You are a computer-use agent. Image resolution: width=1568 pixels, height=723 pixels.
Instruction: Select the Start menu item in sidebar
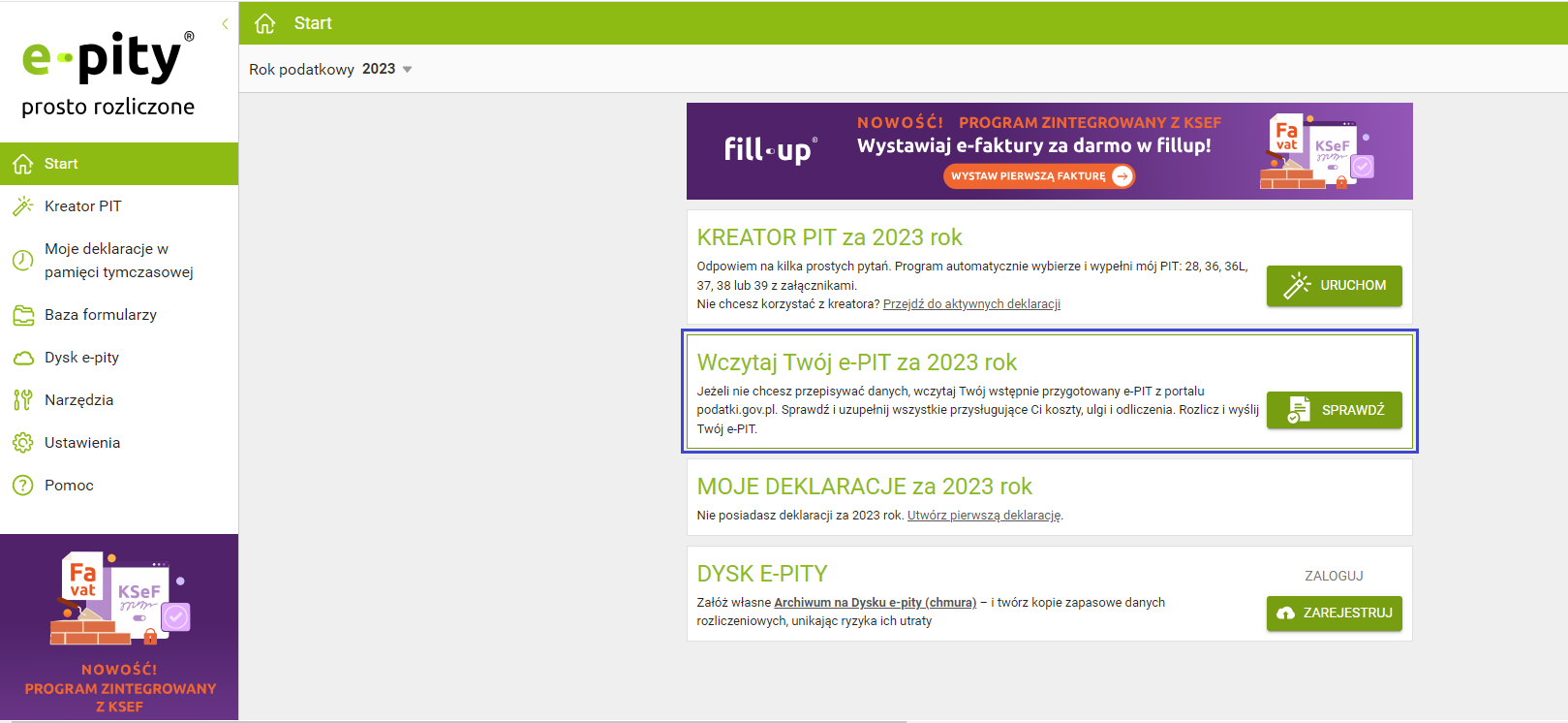coord(61,164)
